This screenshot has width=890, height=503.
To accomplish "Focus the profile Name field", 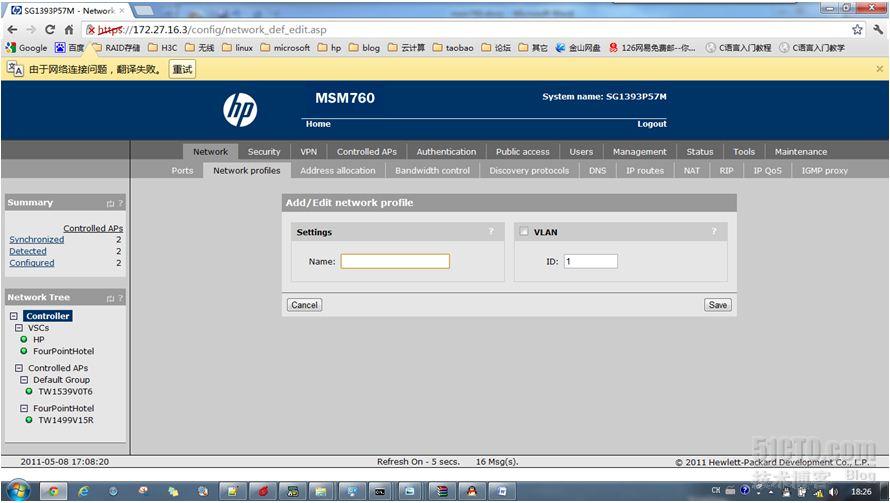I will tap(395, 261).
